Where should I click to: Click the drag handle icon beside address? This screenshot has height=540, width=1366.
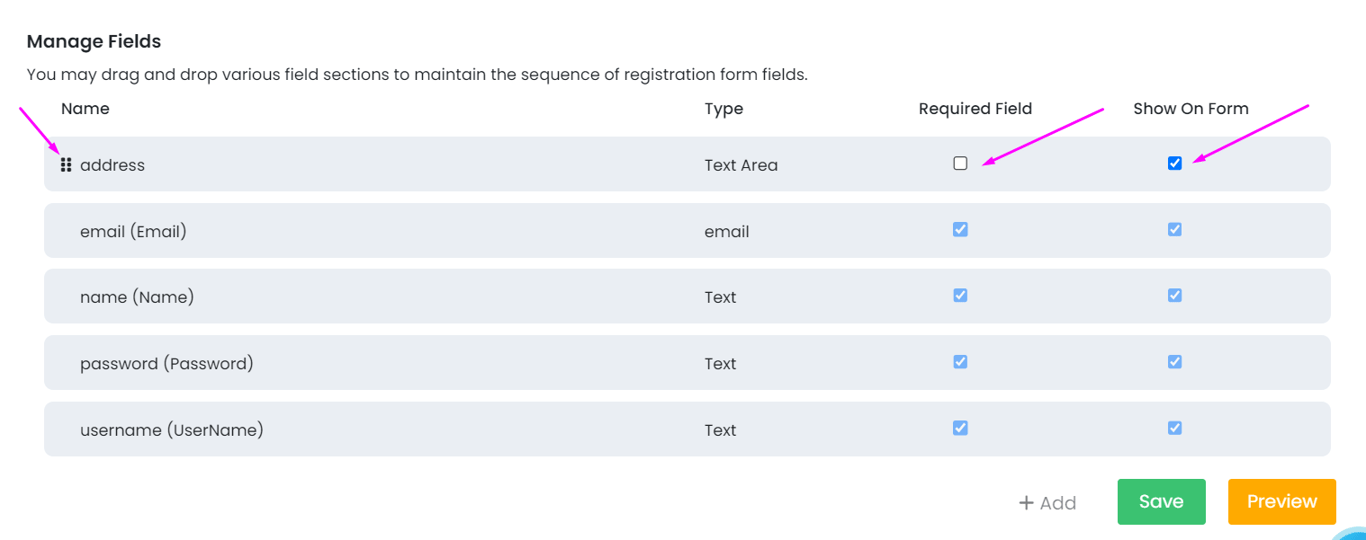point(66,165)
